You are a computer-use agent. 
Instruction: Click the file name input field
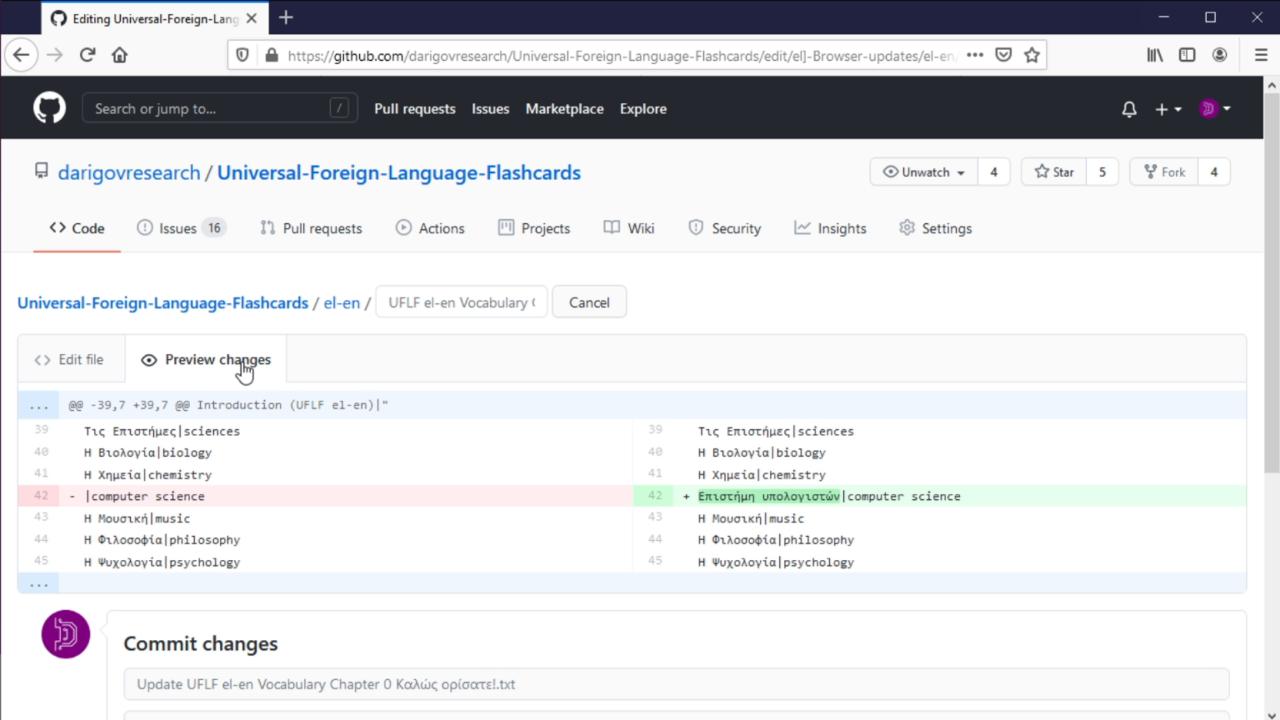[461, 302]
